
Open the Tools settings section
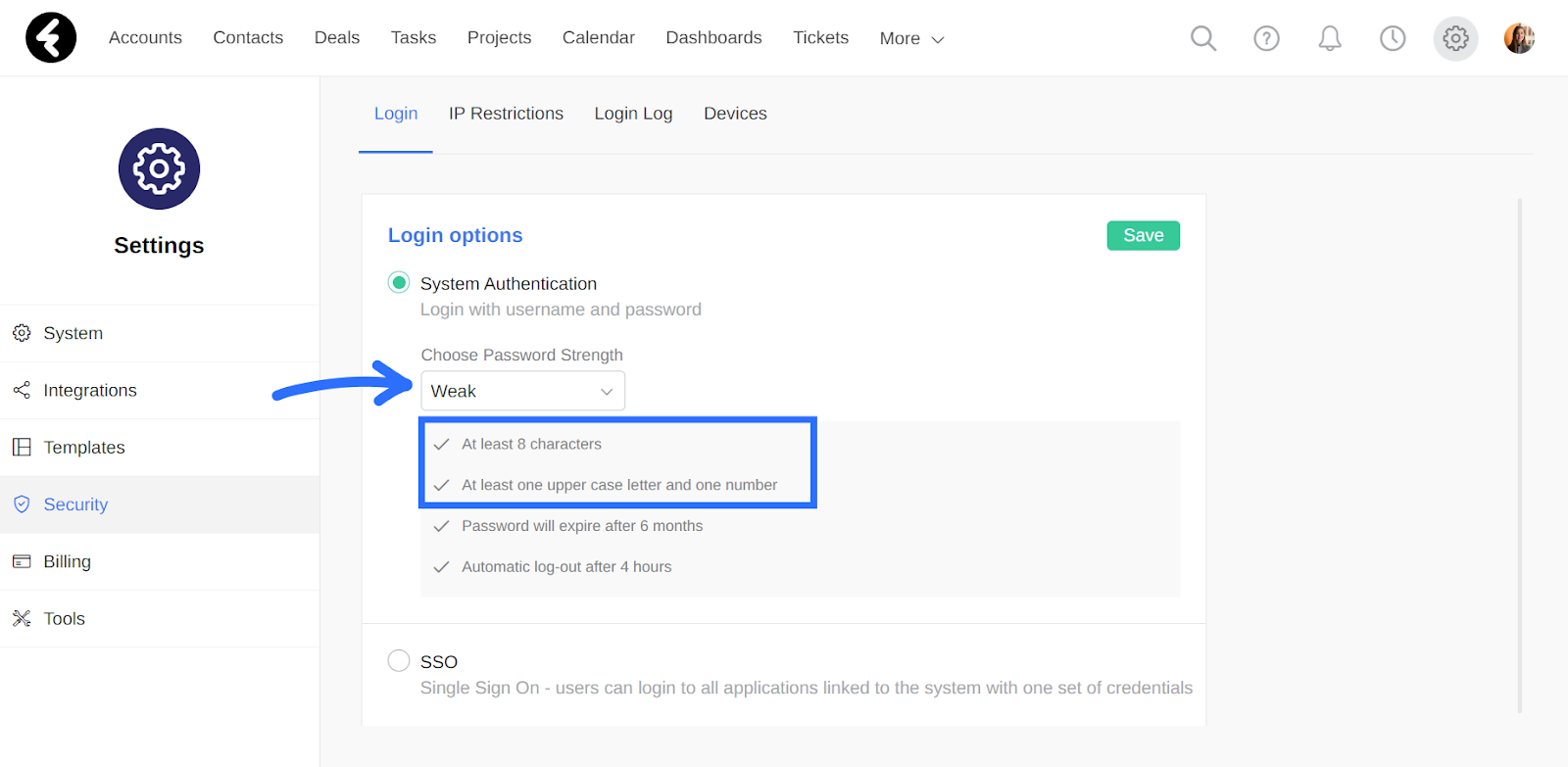click(160, 618)
